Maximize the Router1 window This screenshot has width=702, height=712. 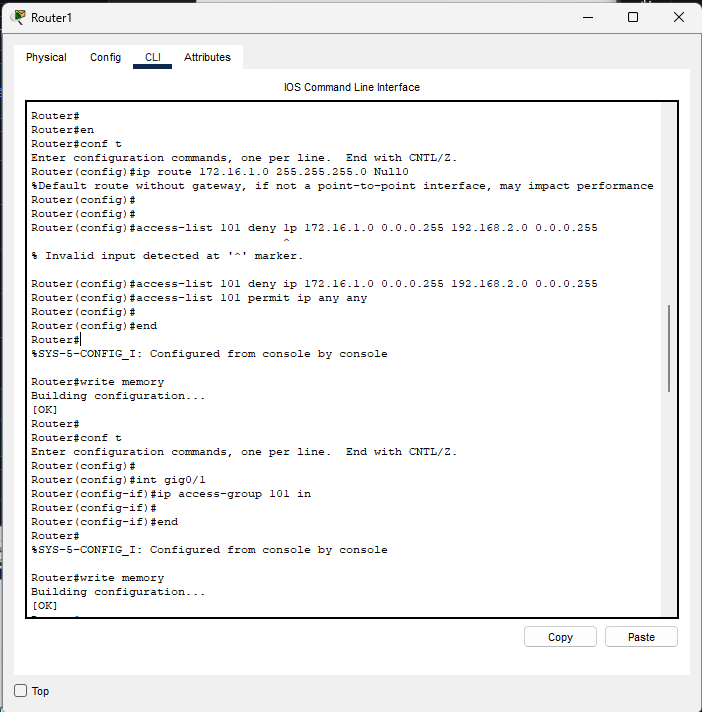tap(633, 17)
